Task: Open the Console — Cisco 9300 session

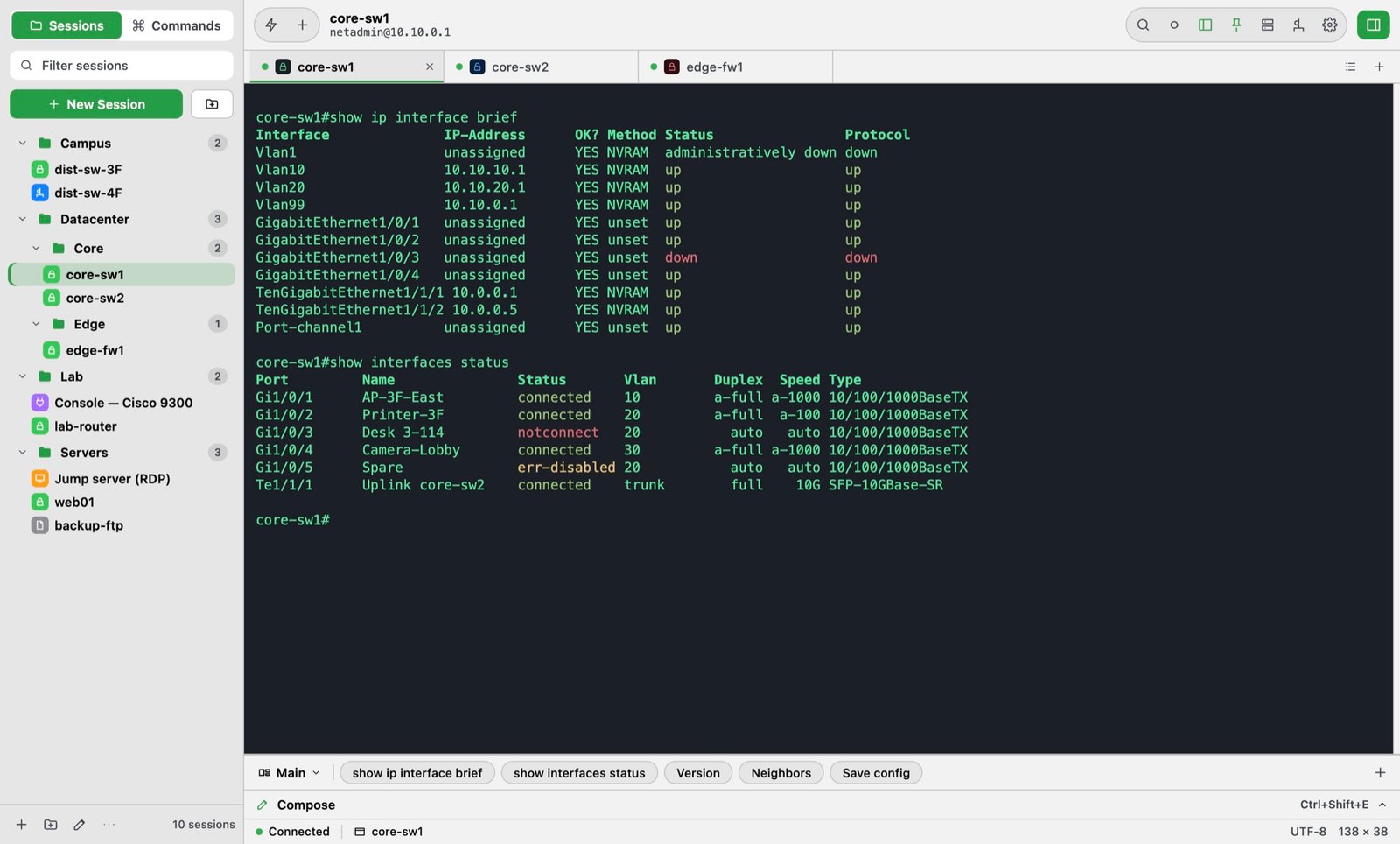Action: point(122,403)
